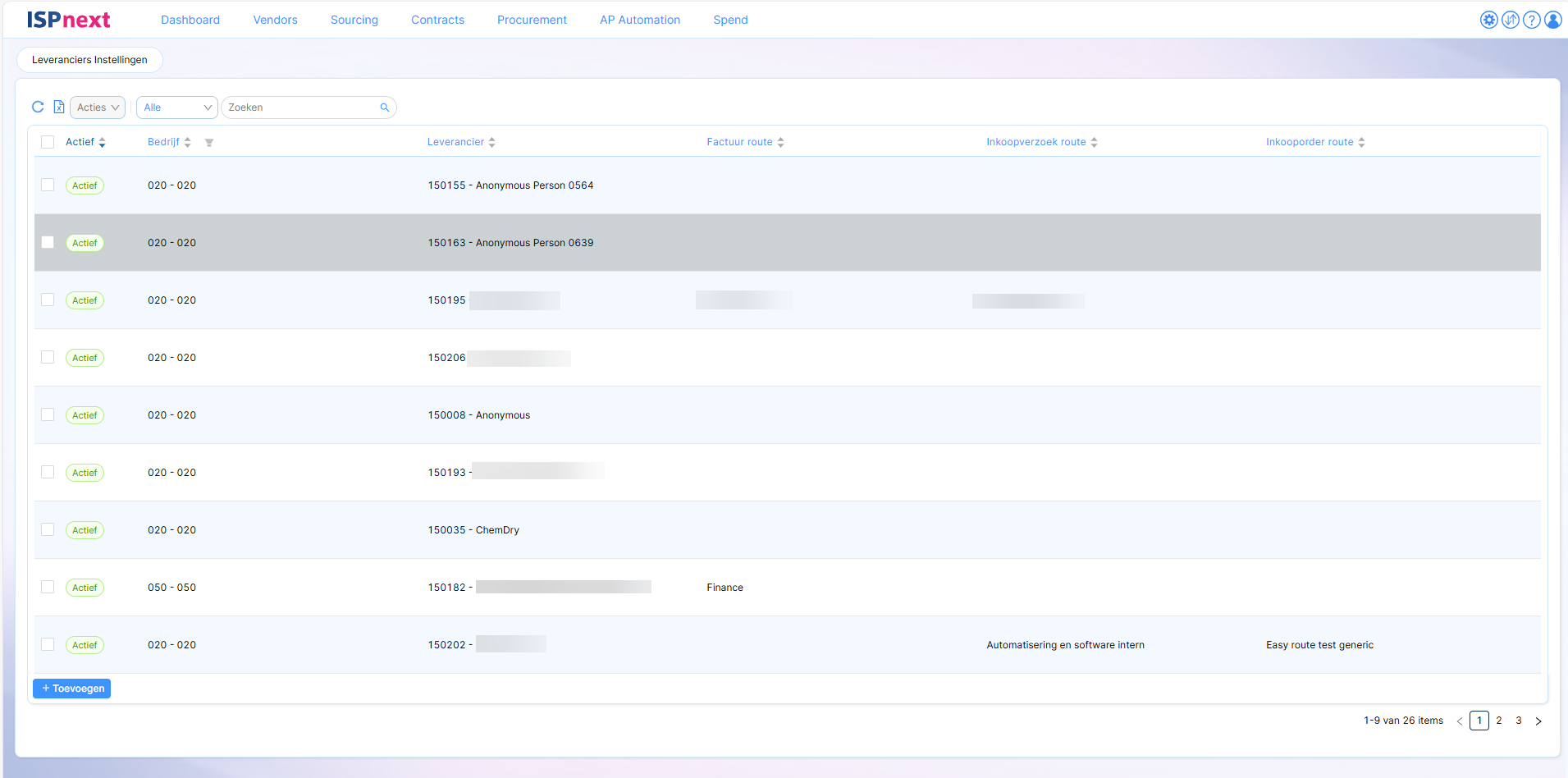Focus the Zoeken search field
1568x778 pixels.
pos(299,108)
